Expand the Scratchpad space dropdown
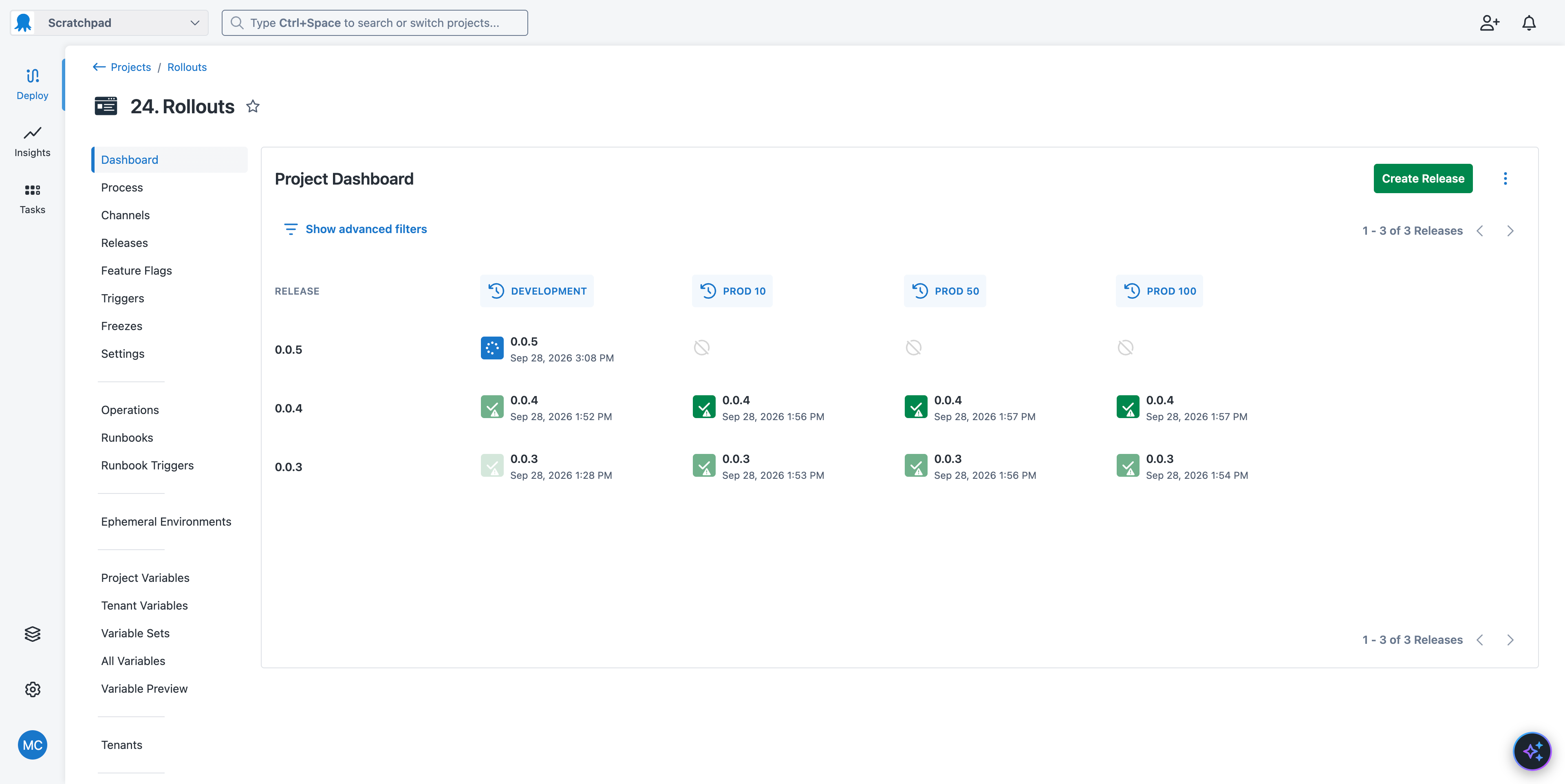The height and width of the screenshot is (784, 1565). (x=109, y=23)
